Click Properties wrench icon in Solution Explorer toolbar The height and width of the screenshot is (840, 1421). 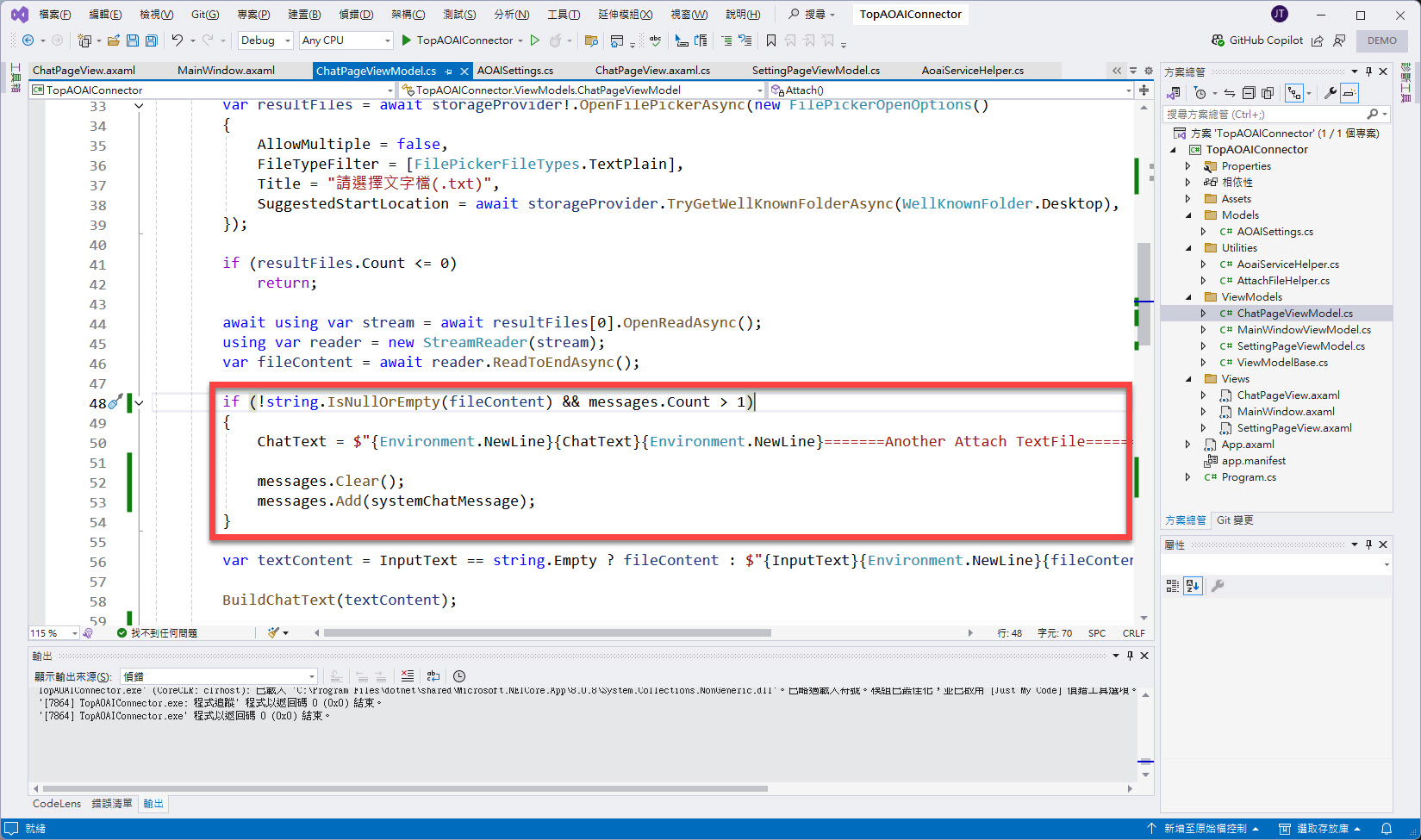1331,93
